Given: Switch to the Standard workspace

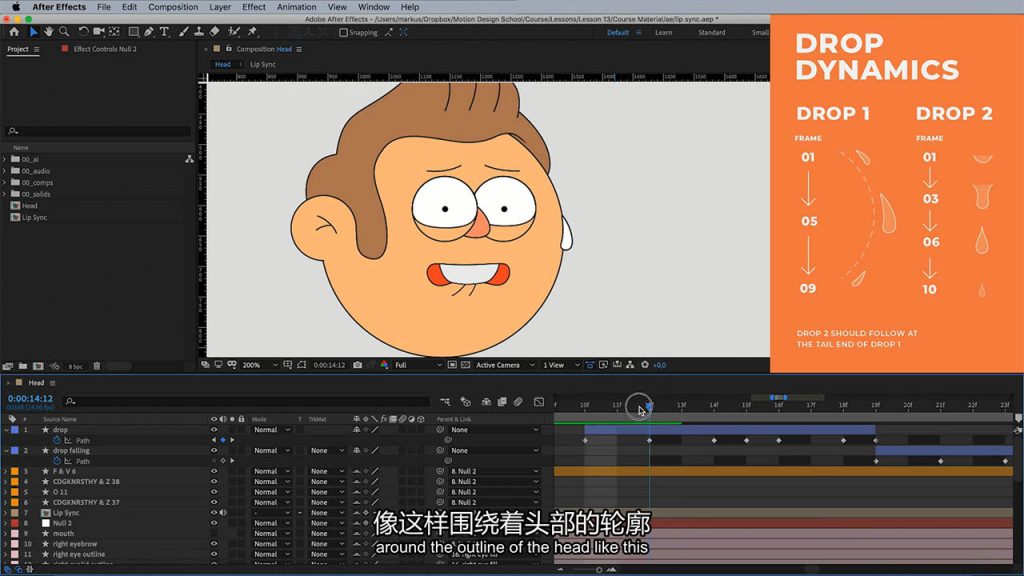Looking at the screenshot, I should [x=712, y=33].
